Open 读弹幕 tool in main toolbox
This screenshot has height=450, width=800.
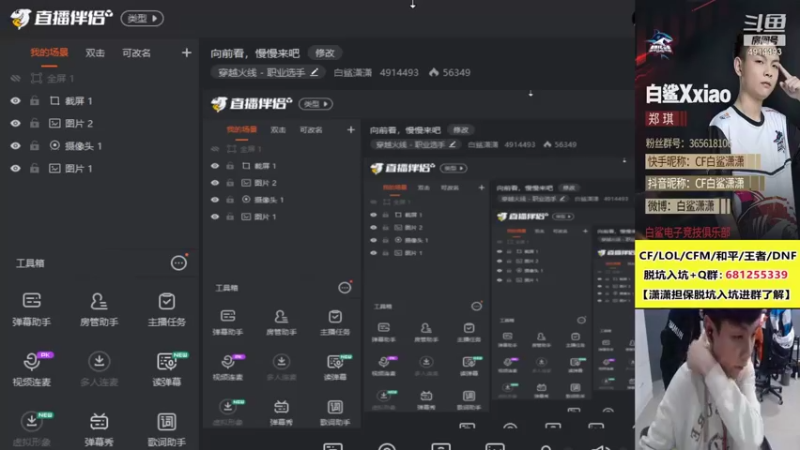tap(166, 369)
